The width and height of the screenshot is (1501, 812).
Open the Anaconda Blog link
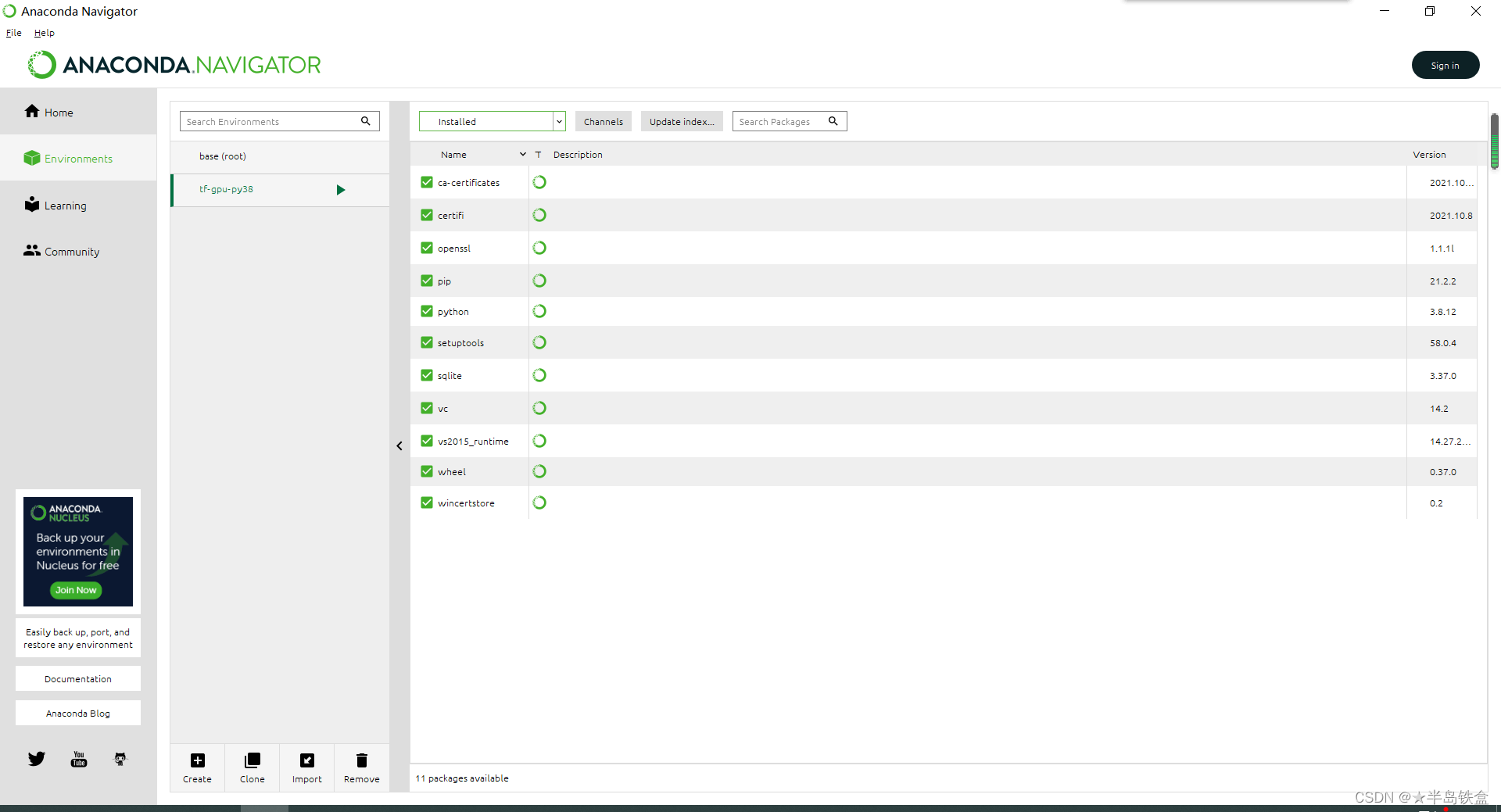tap(78, 713)
